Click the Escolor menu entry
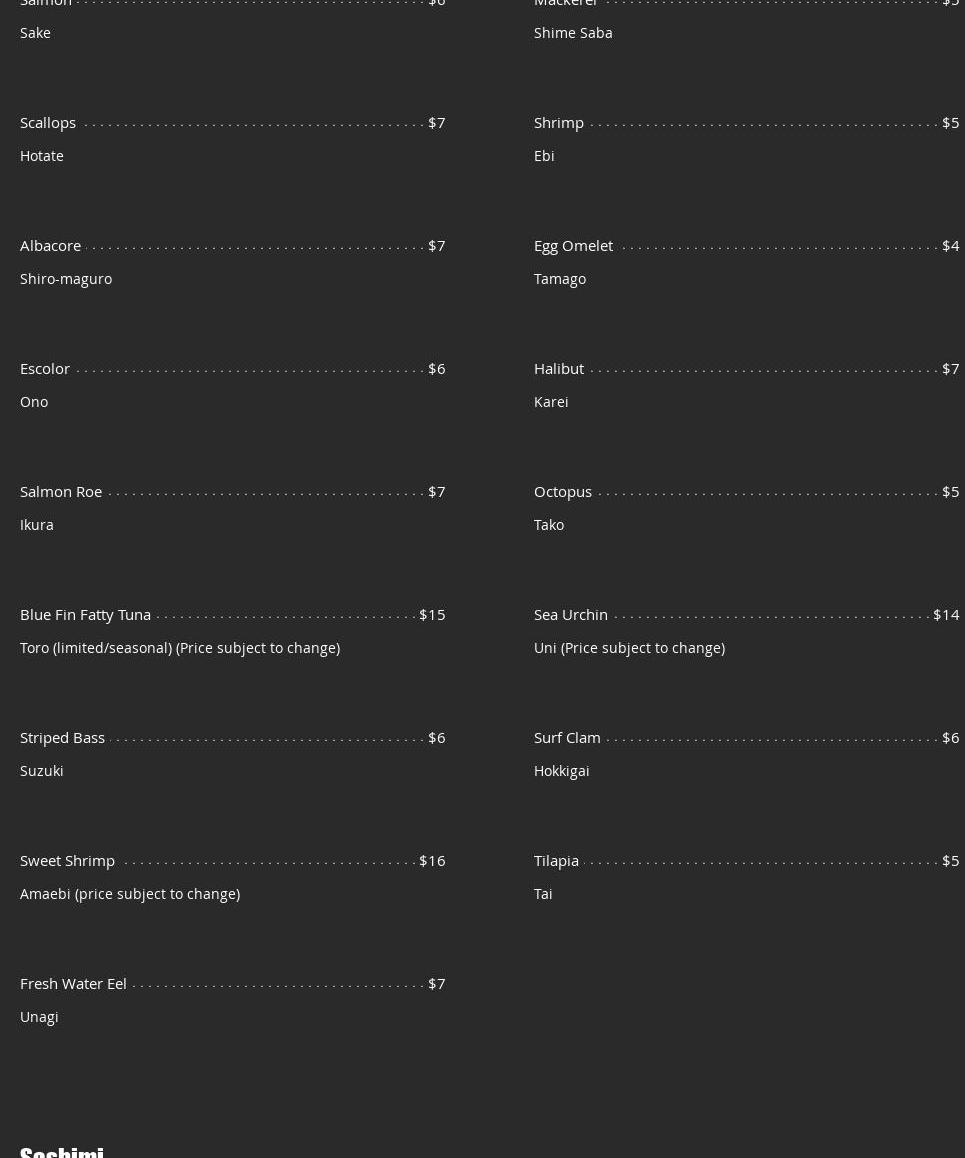 pyautogui.click(x=45, y=368)
